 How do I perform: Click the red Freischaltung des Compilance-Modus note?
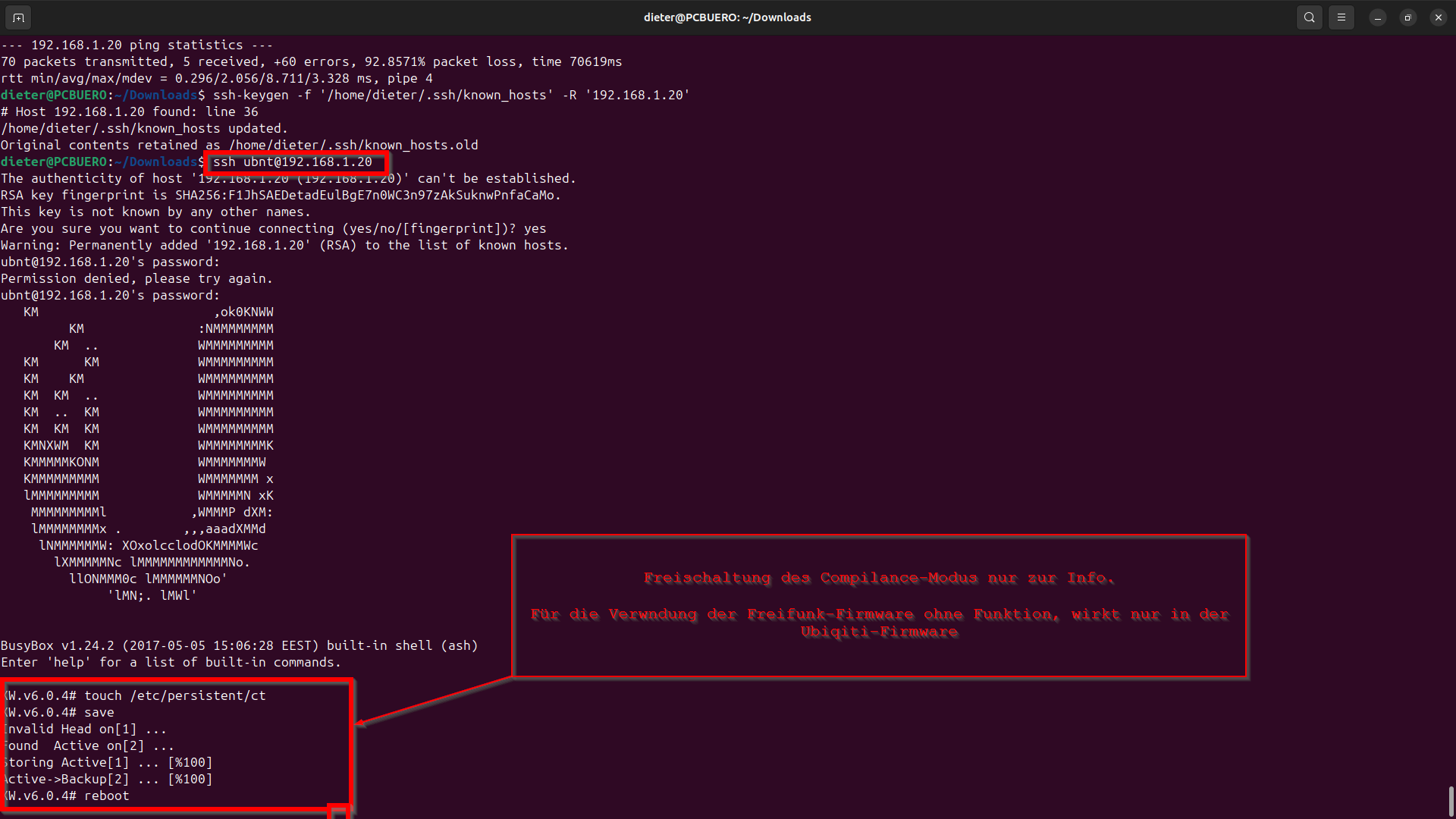(878, 579)
